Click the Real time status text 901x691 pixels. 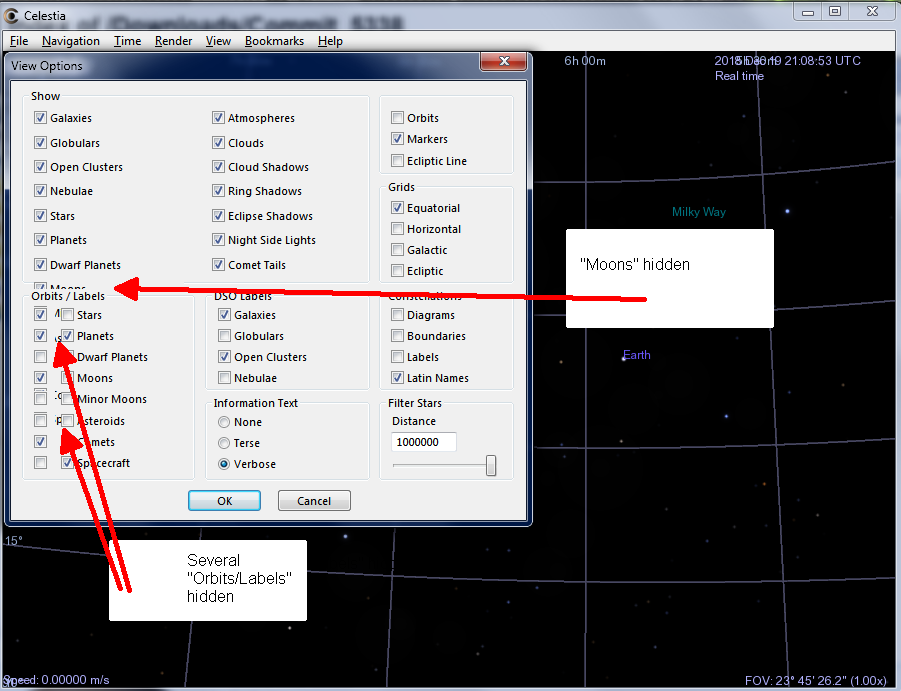(739, 76)
